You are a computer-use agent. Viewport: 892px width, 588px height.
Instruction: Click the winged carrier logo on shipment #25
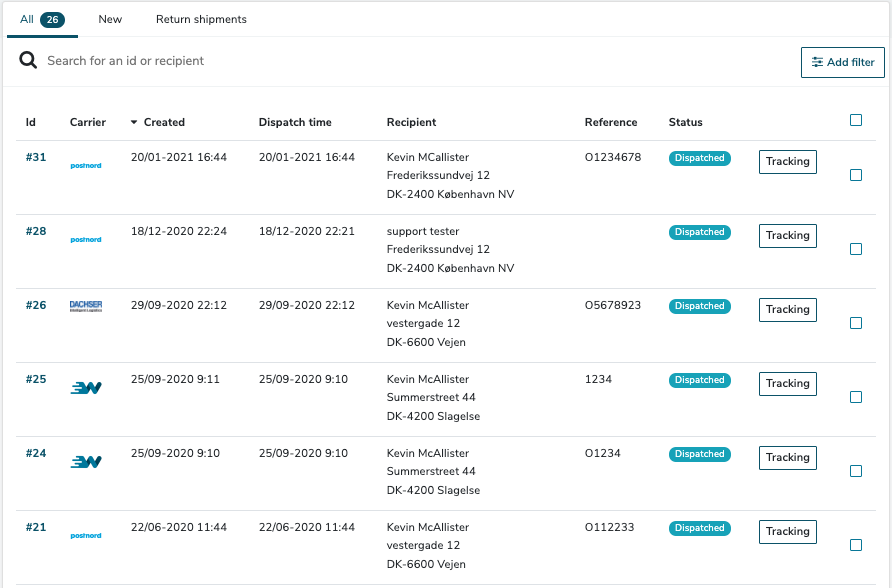88,383
